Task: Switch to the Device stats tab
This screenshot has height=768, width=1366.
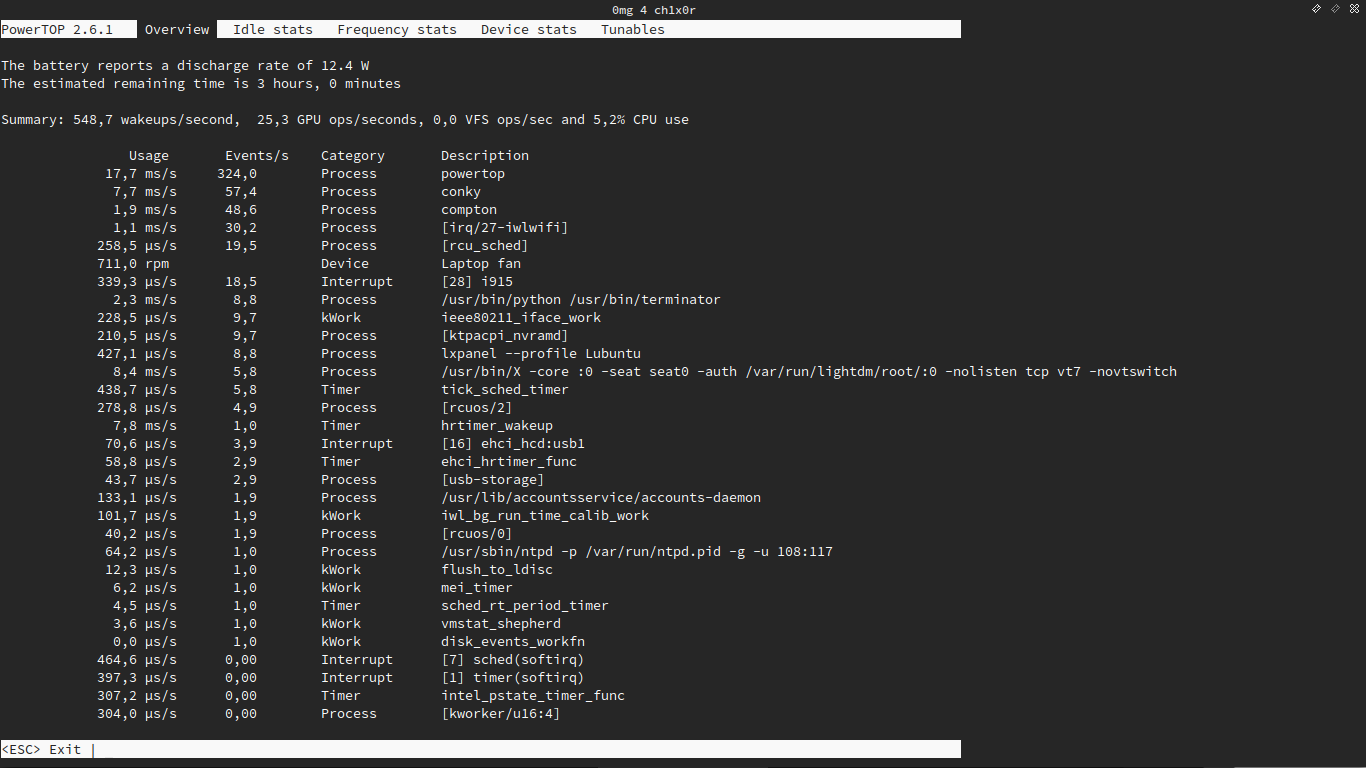Action: coord(529,29)
